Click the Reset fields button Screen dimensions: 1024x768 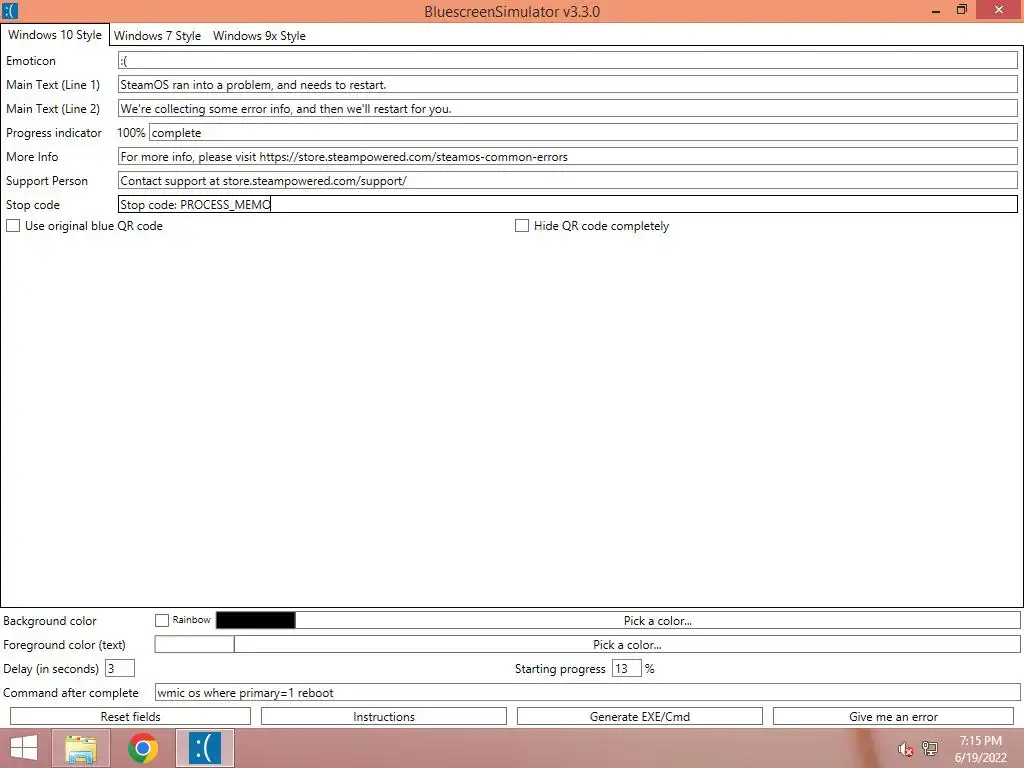(x=130, y=716)
